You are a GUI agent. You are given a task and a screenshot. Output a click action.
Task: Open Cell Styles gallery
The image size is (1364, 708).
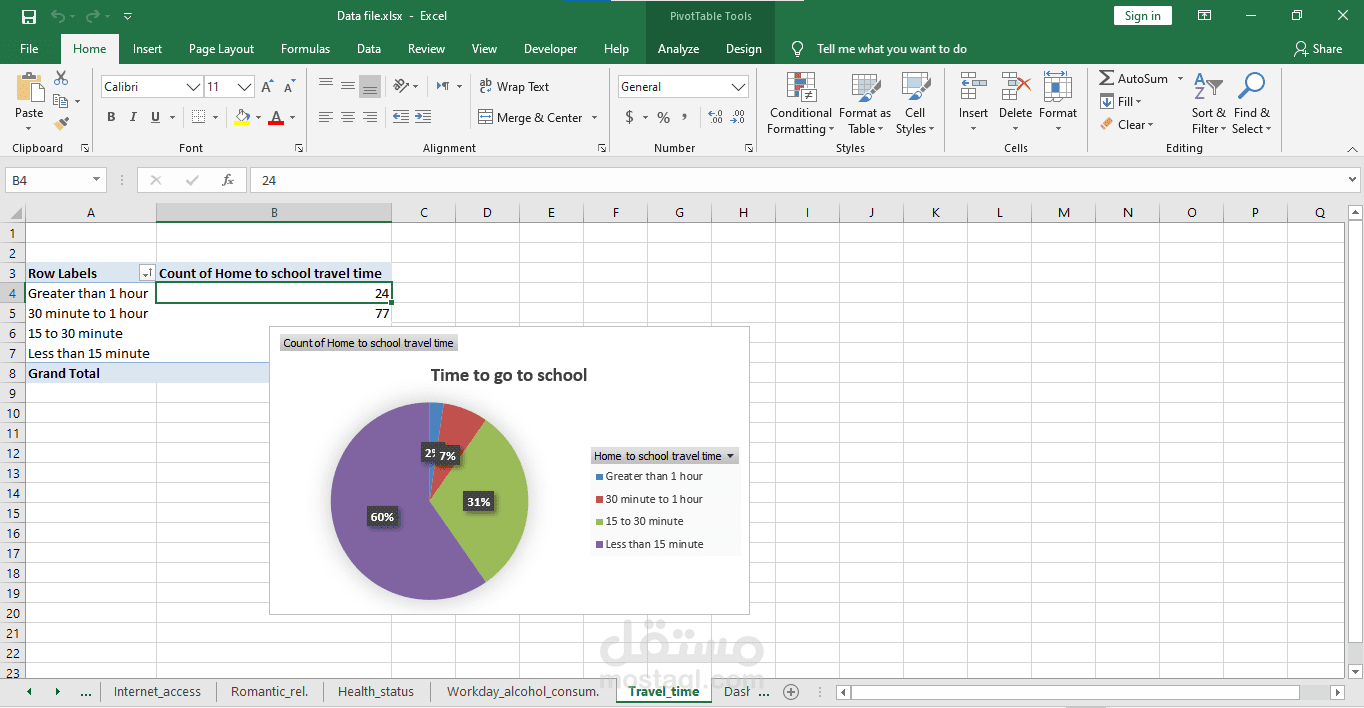coord(915,103)
